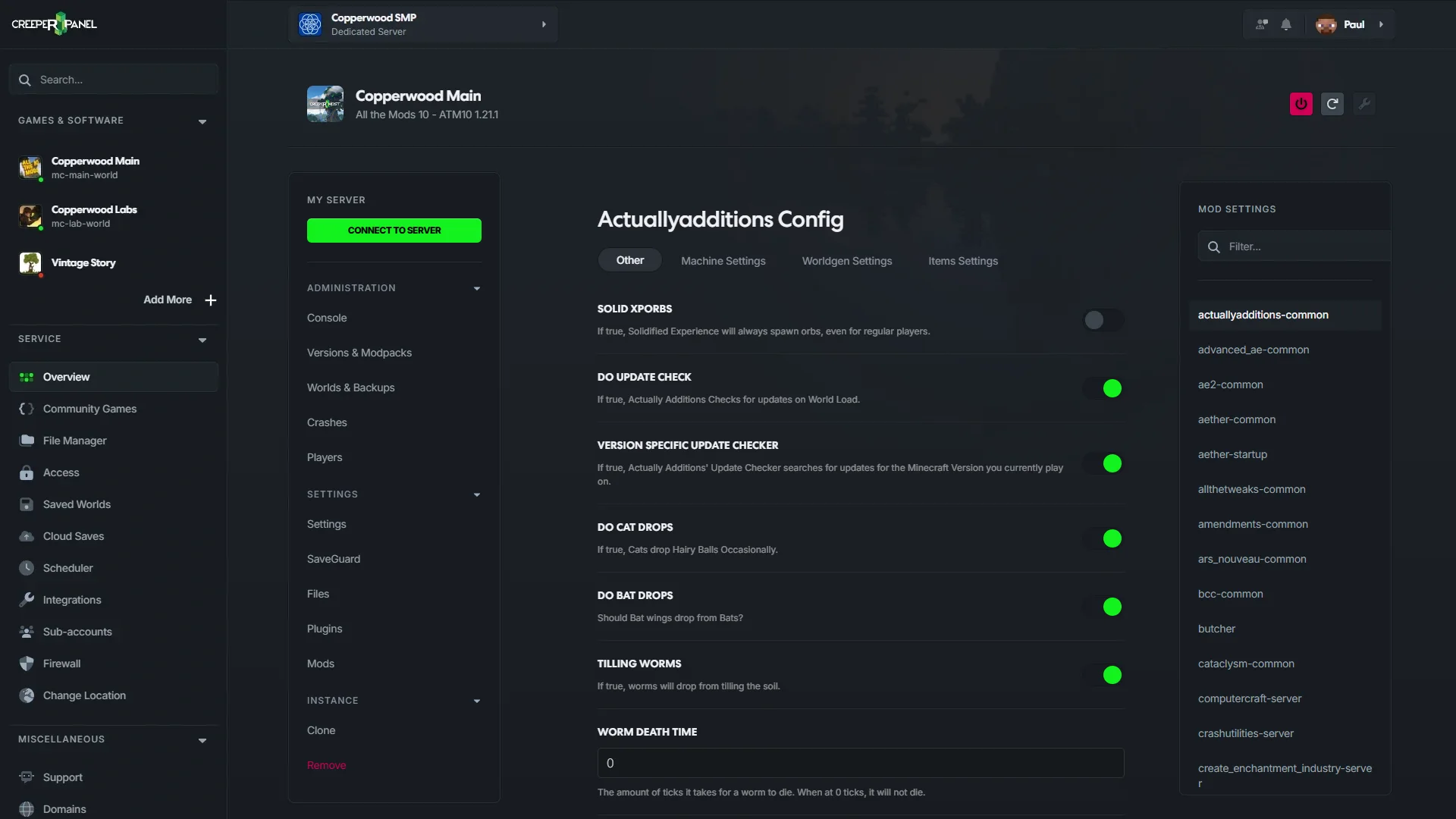Image resolution: width=1456 pixels, height=819 pixels.
Task: Enable the Solid XP Orbs toggle
Action: click(1103, 320)
